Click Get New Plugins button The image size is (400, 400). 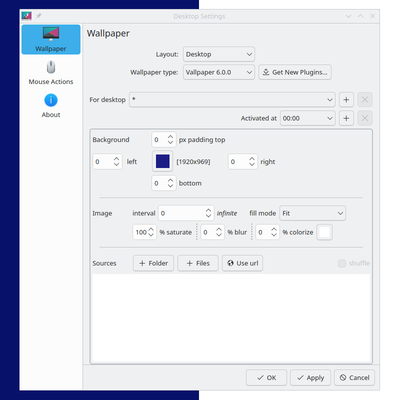tap(295, 72)
